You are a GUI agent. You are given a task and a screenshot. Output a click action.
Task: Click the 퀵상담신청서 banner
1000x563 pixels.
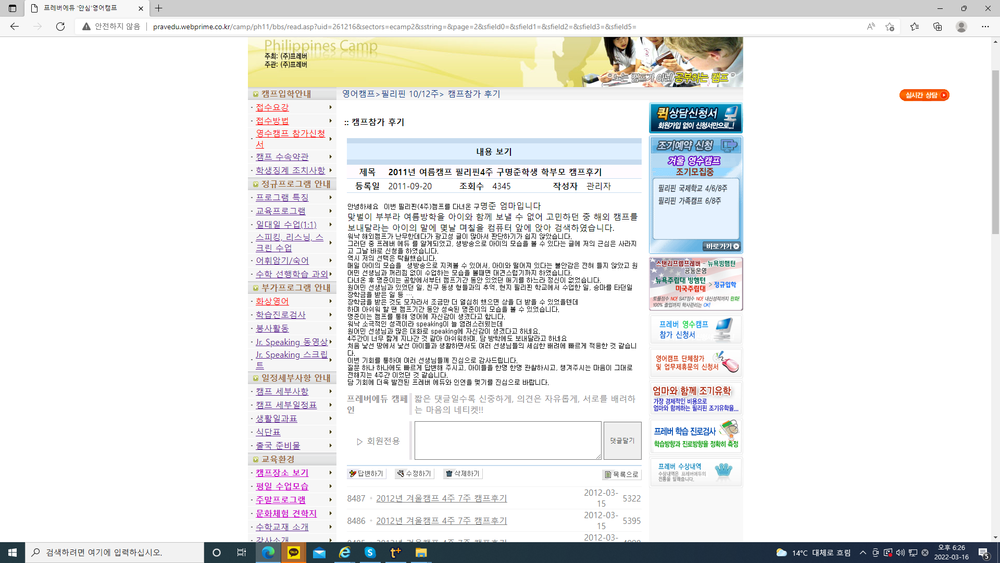pos(695,118)
